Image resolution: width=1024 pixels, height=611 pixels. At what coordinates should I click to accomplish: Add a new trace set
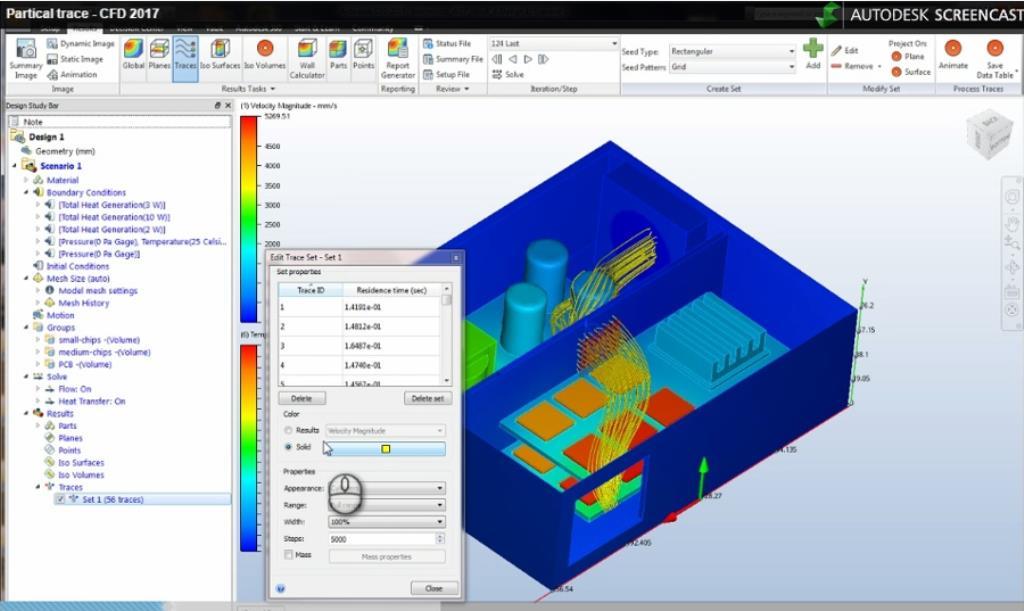813,54
